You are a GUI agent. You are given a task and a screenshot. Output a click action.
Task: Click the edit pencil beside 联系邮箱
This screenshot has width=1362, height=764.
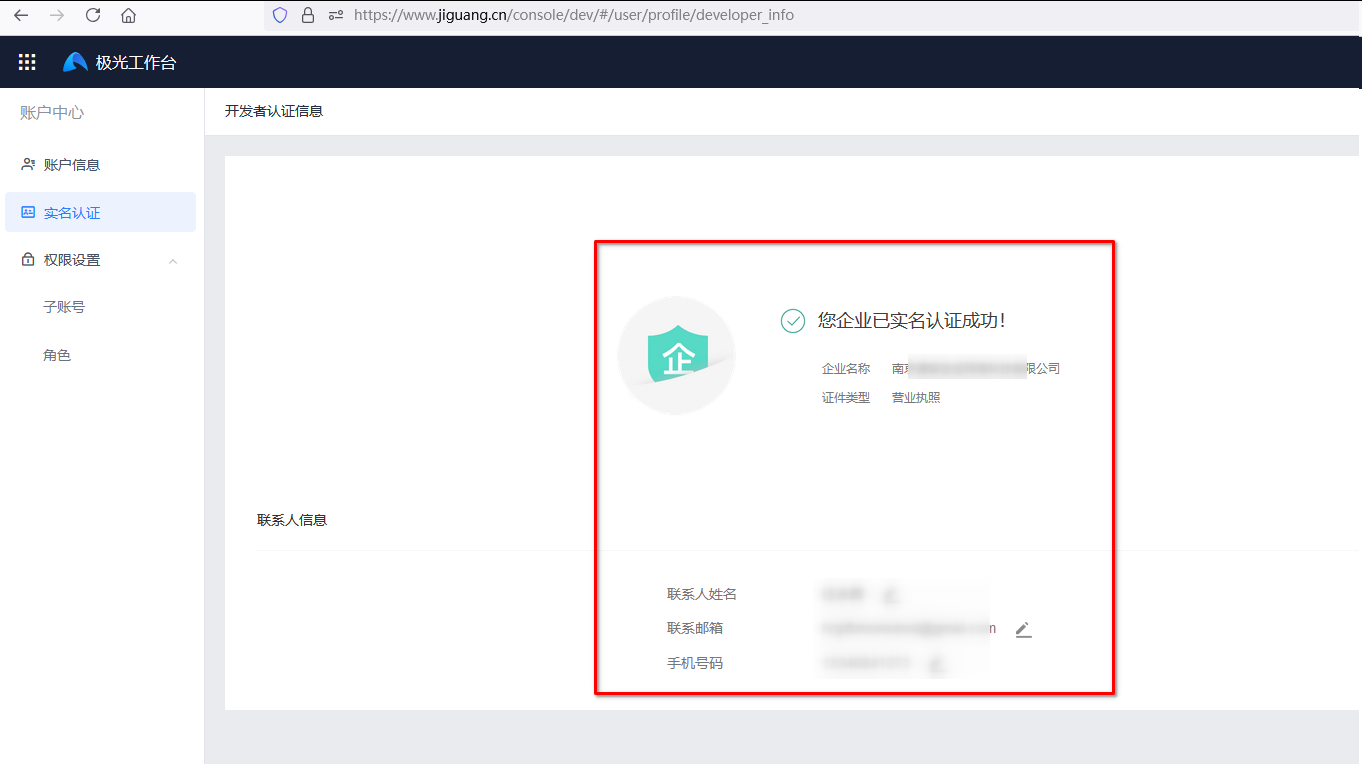[x=1022, y=629]
